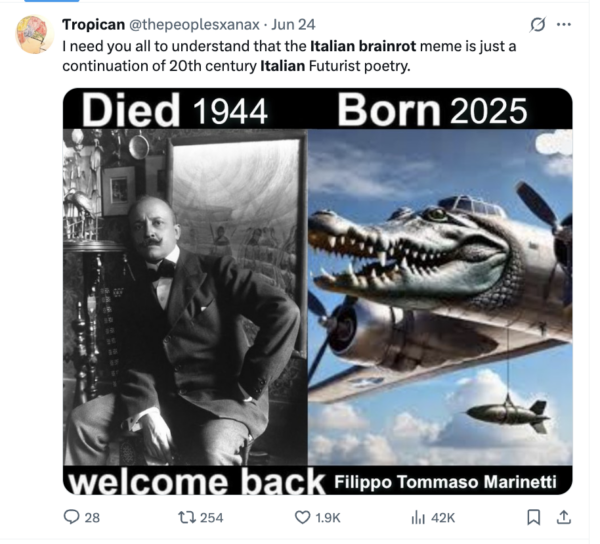Click the Tropican display name

(93, 24)
